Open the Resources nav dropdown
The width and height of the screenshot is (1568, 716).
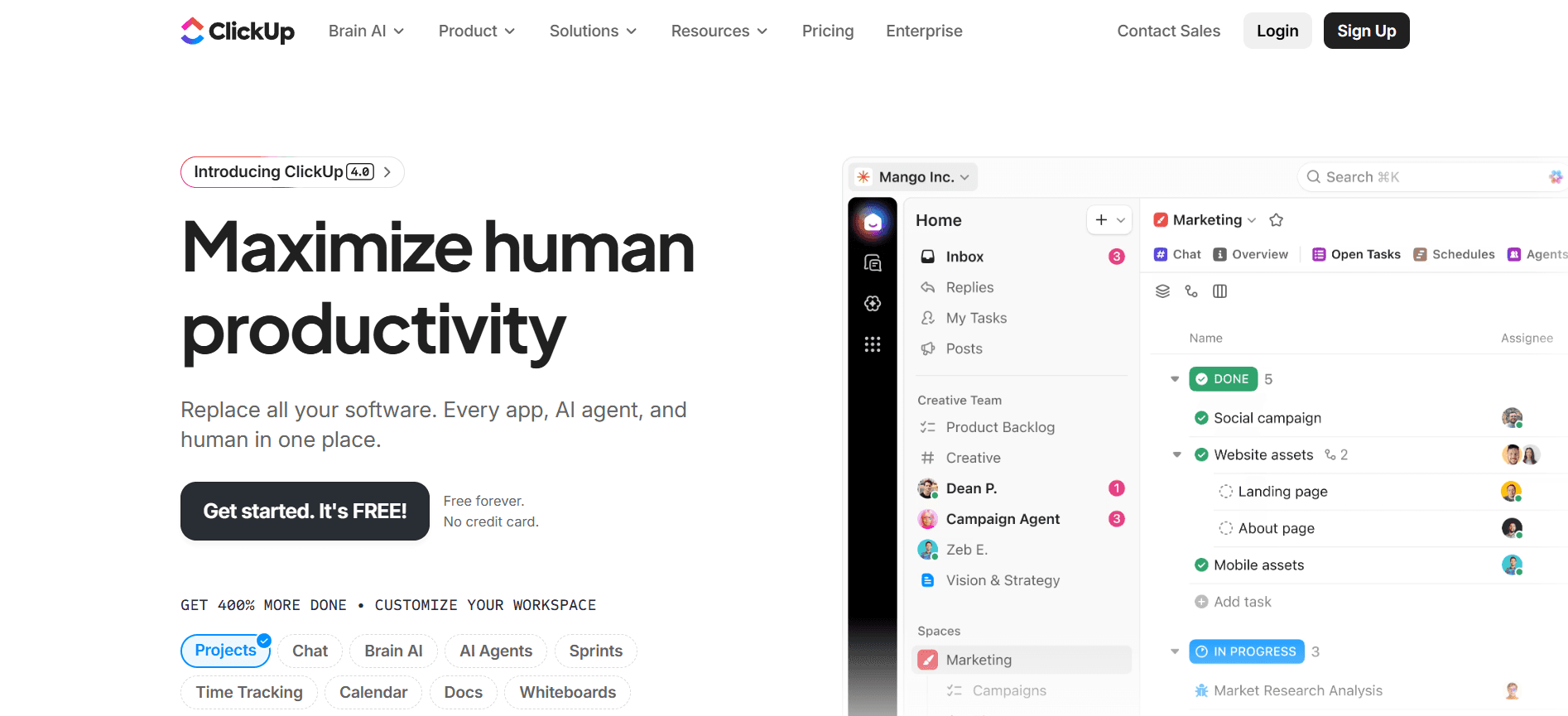(x=719, y=31)
